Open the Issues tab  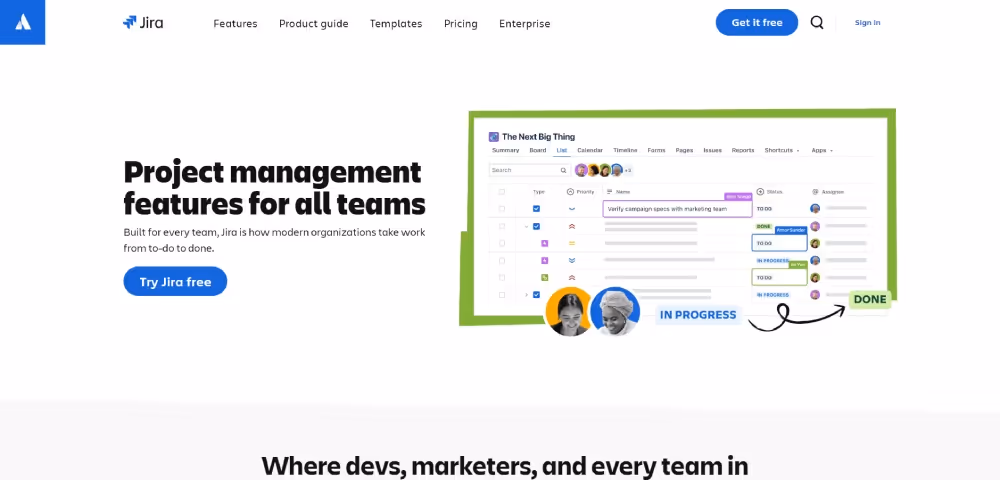pos(712,150)
